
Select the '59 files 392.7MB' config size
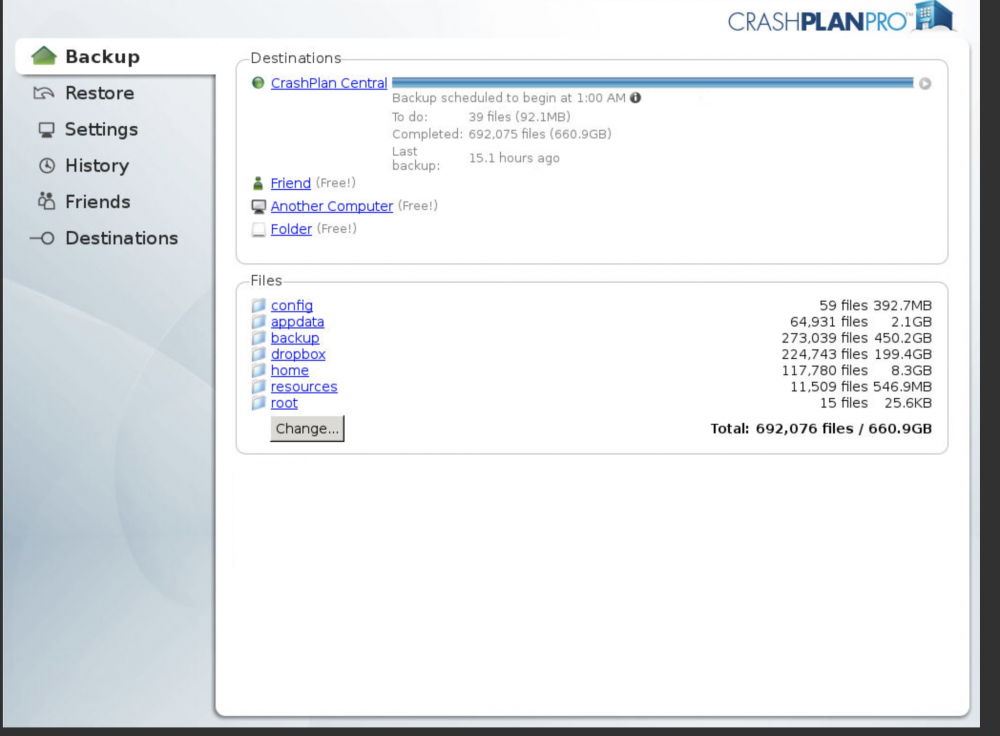(x=876, y=305)
